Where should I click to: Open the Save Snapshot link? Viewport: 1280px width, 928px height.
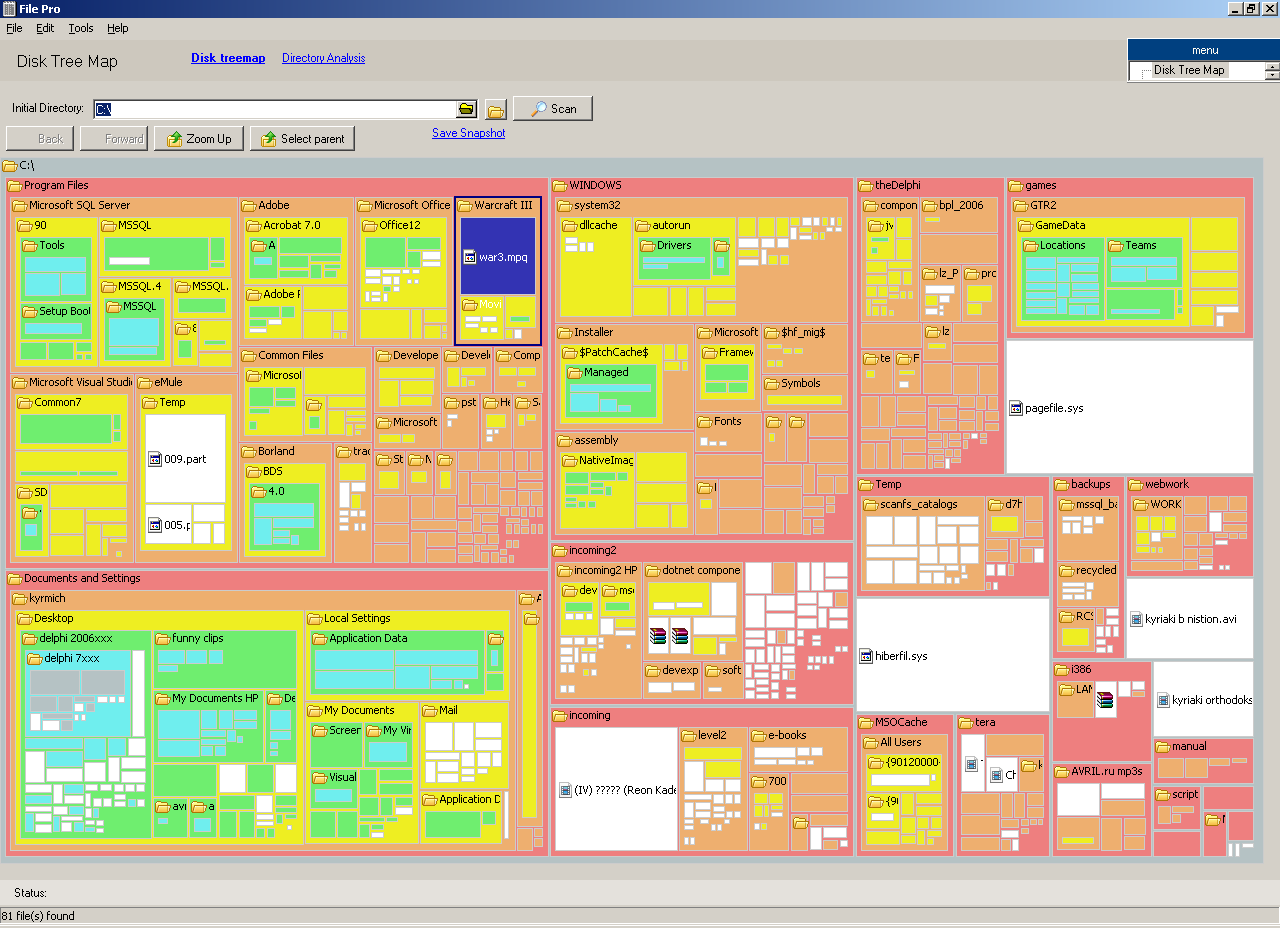(x=468, y=132)
